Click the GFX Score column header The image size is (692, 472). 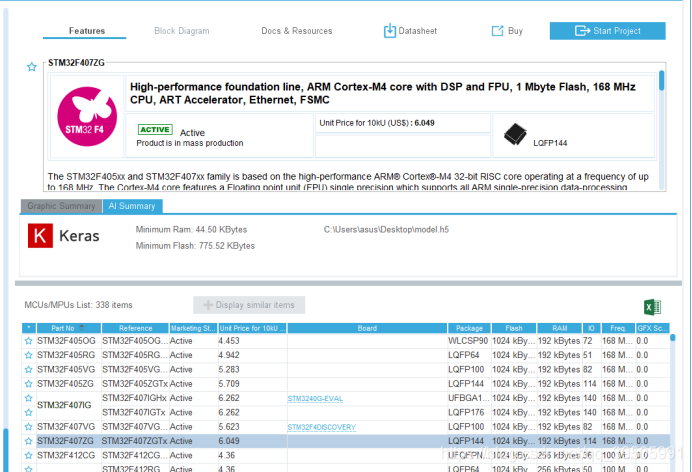(653, 328)
